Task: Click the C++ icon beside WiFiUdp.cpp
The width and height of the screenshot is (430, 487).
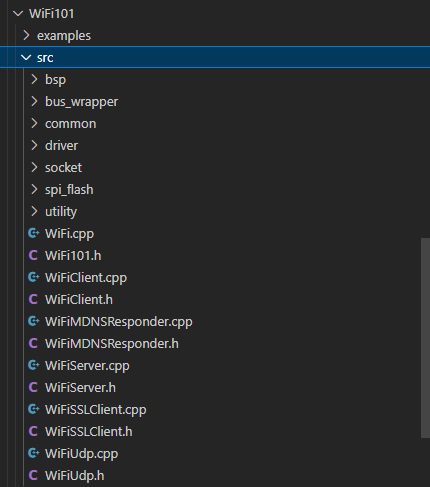Action: coord(33,453)
